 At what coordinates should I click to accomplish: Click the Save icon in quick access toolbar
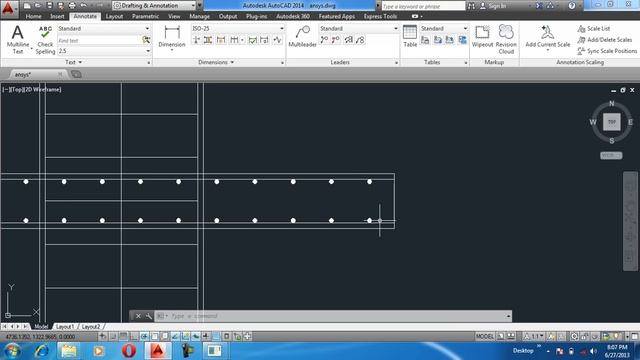coord(49,6)
